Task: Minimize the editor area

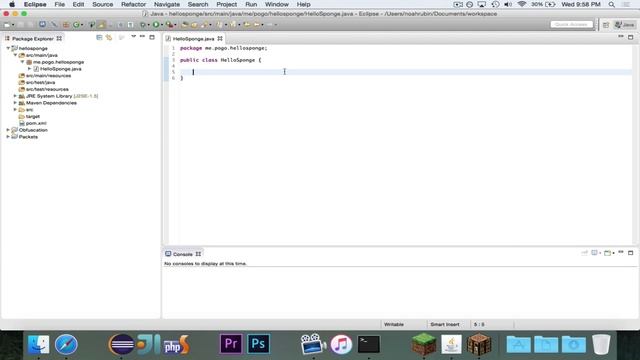Action: [x=620, y=37]
